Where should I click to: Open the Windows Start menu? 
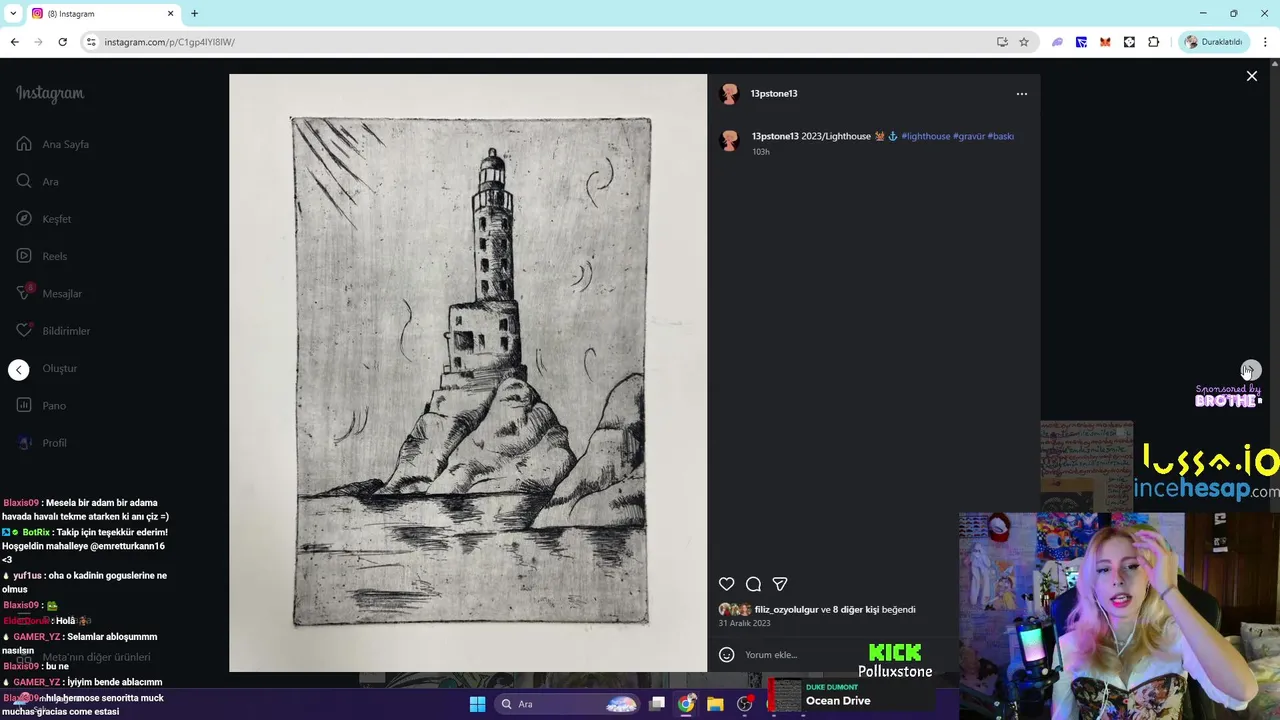tap(477, 704)
